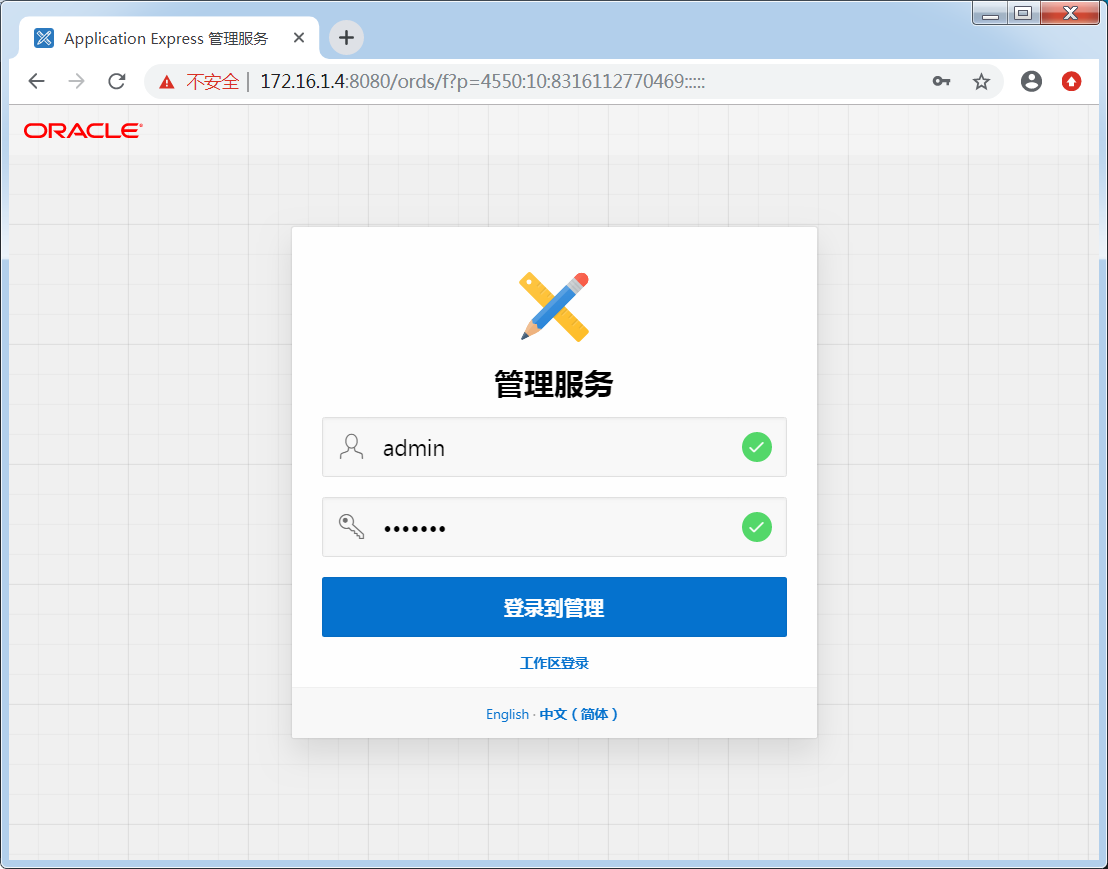Click the green checkmark beside admin
Image resolution: width=1108 pixels, height=869 pixels.
pos(757,447)
